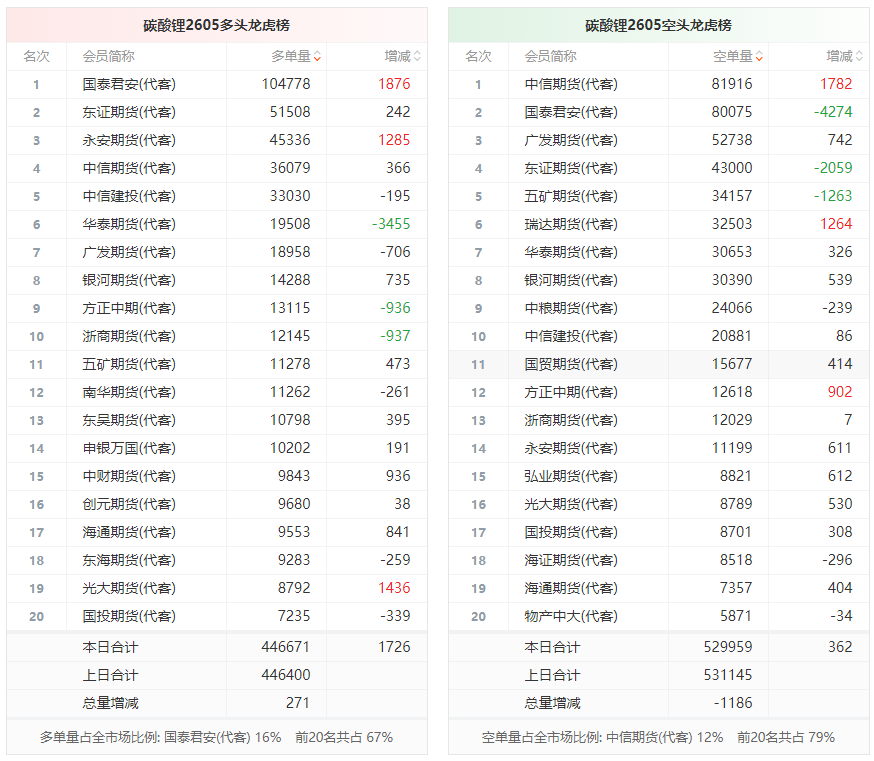
Task: Sort long table by 增减 sort arrows
Action: pos(417,56)
